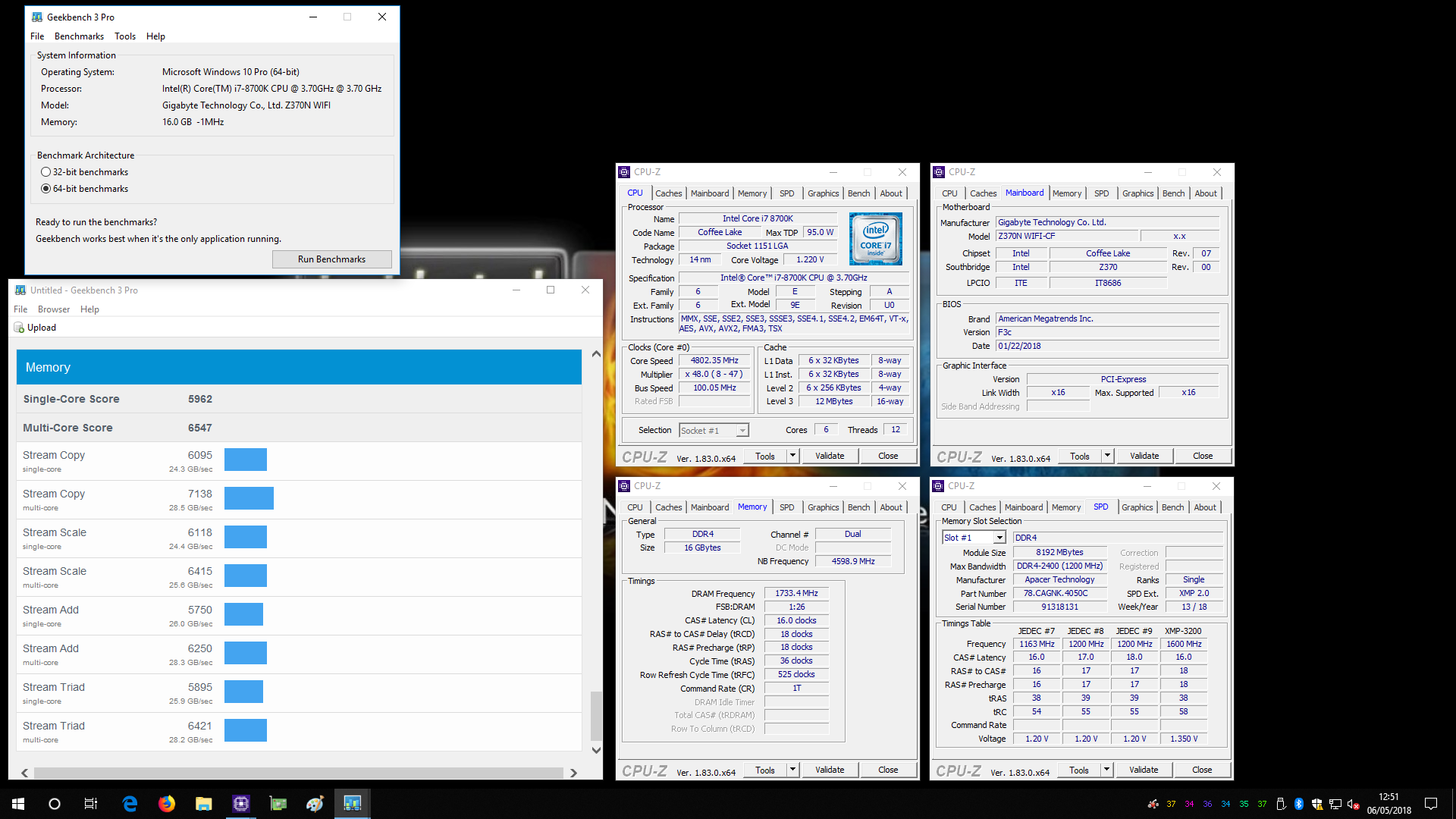
Task: Click the taskbar clock showing 12:51
Action: (x=1389, y=804)
